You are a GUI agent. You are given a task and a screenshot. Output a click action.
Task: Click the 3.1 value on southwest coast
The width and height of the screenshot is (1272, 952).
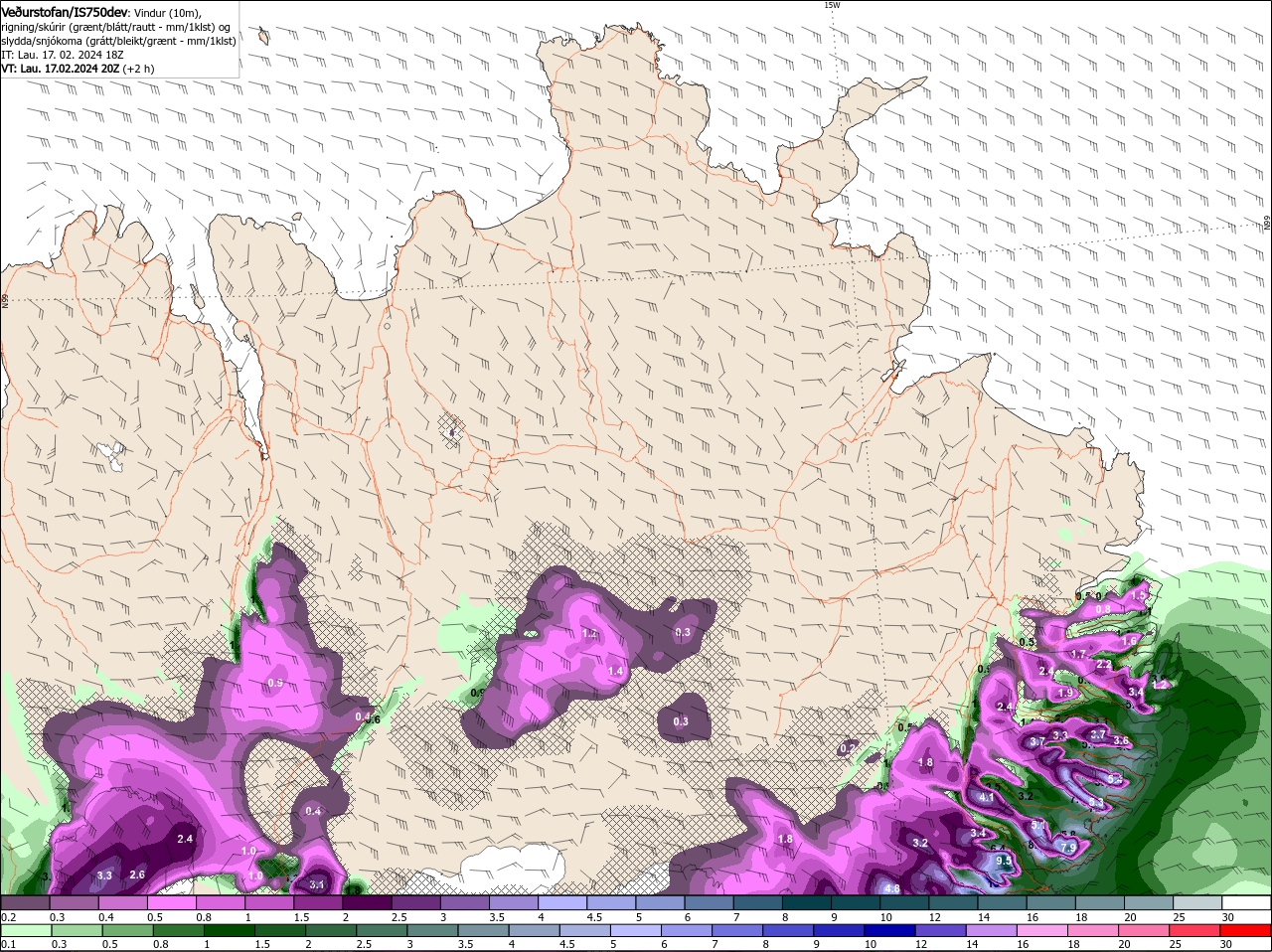pos(317,883)
